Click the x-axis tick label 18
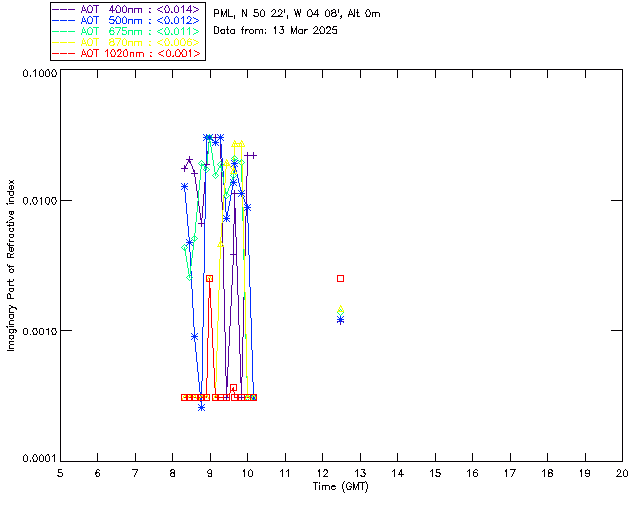Screen dimensions: 640x512 pyautogui.click(x=547, y=473)
